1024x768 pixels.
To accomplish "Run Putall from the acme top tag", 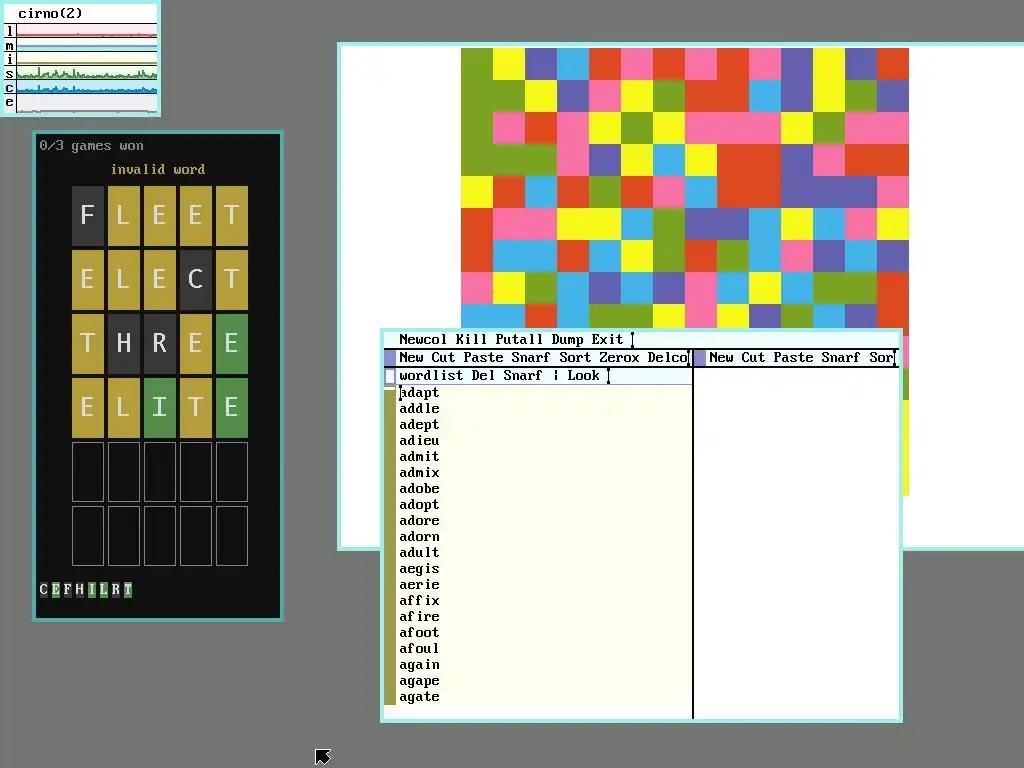I will click(x=519, y=340).
